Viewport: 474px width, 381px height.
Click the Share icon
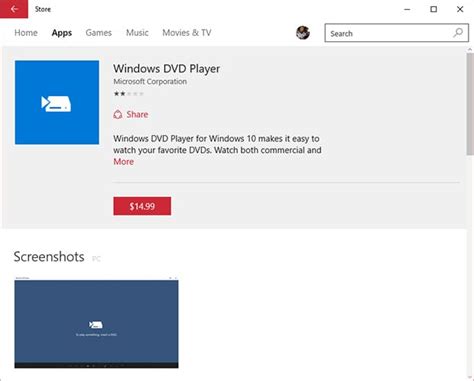coord(118,114)
